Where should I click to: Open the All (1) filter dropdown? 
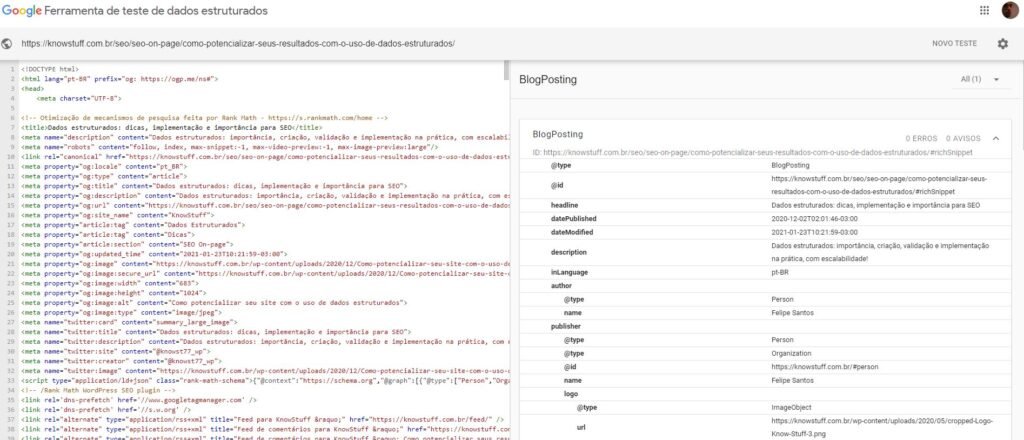point(980,79)
